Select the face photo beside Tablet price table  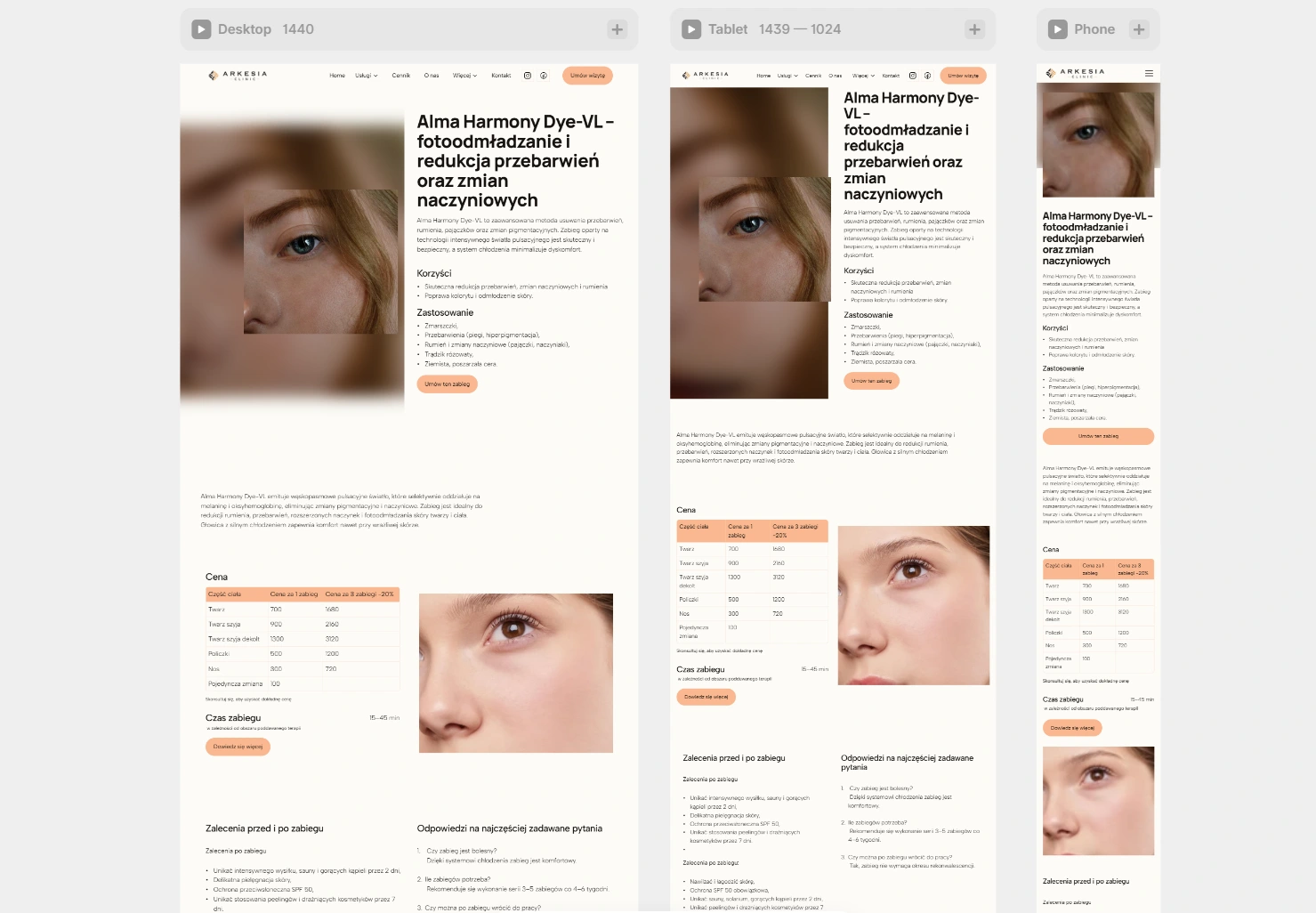914,605
